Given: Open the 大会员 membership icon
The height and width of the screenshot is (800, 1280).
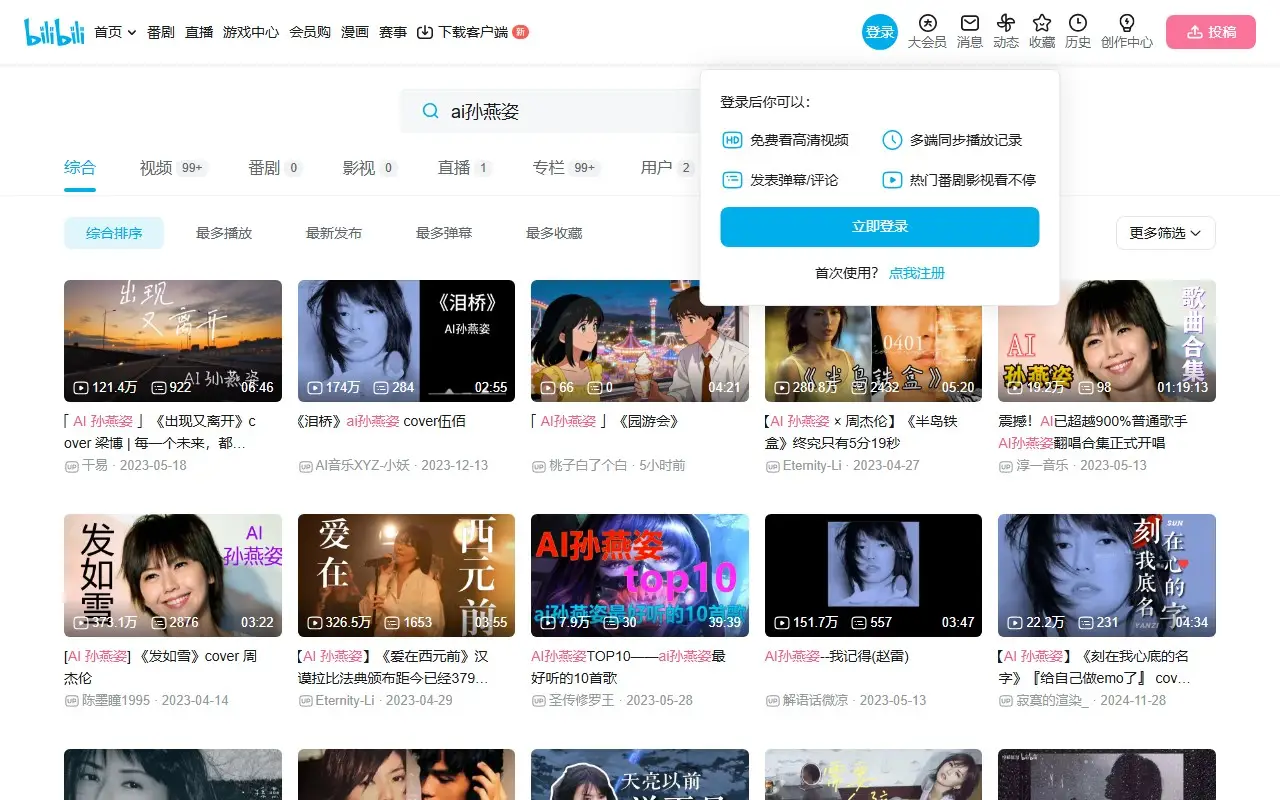Looking at the screenshot, I should tap(927, 23).
